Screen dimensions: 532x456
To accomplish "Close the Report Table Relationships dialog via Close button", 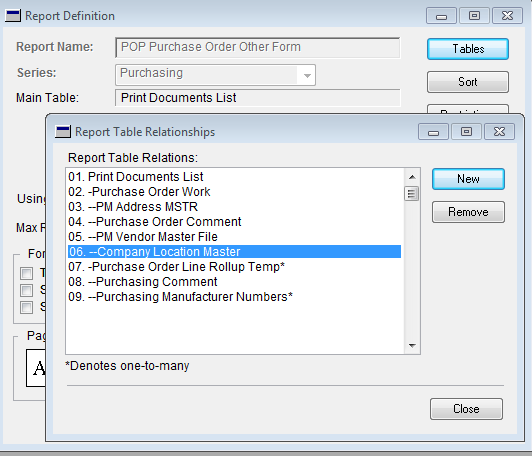I will [x=466, y=409].
